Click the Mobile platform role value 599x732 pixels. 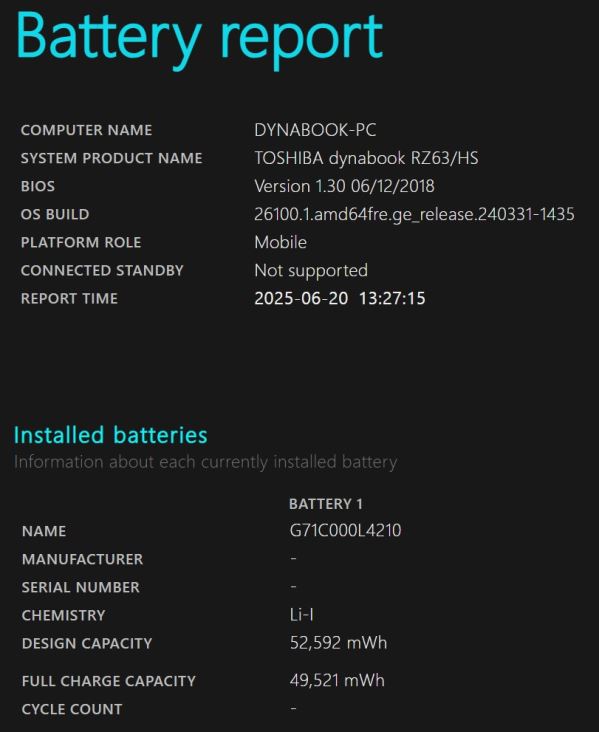click(281, 242)
